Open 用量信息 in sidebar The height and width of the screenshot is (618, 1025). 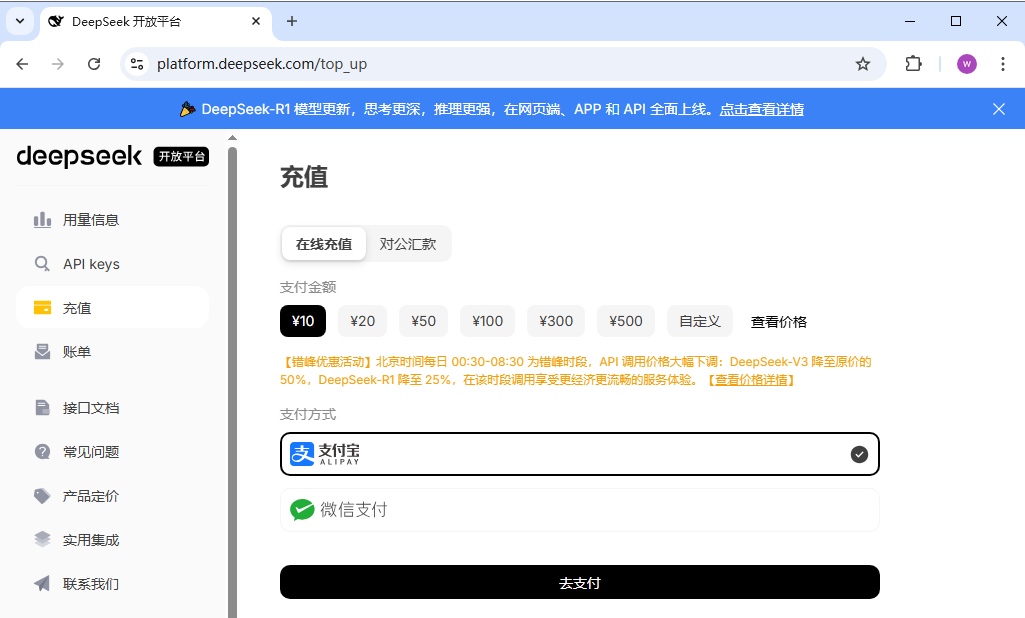[112, 220]
